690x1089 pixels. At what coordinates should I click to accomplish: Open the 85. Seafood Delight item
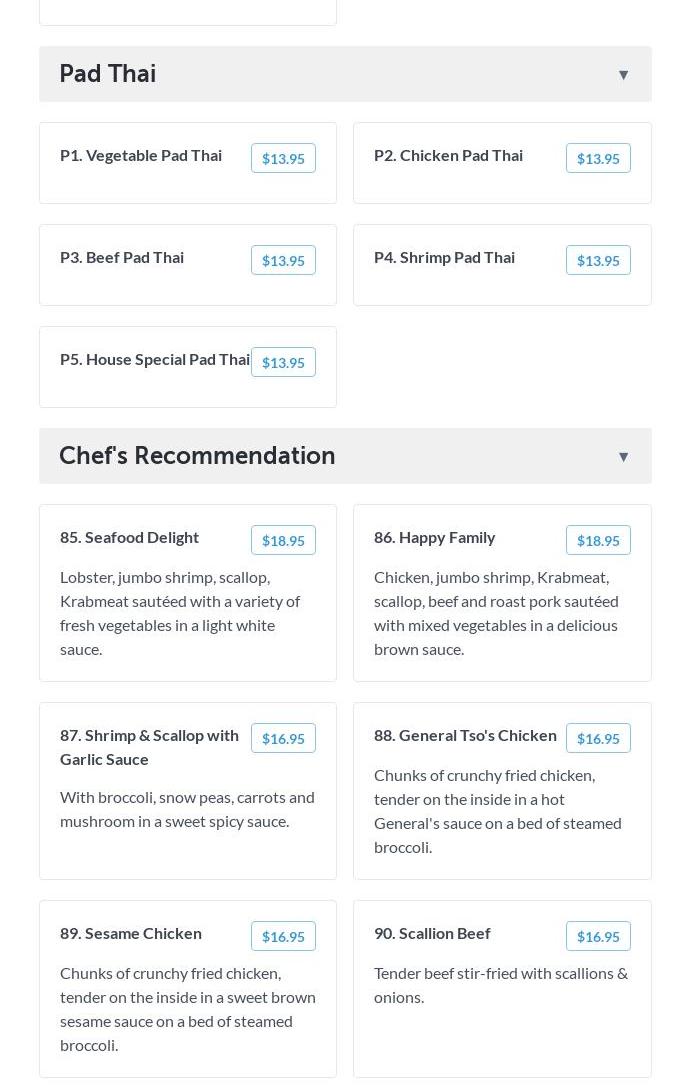click(x=129, y=537)
